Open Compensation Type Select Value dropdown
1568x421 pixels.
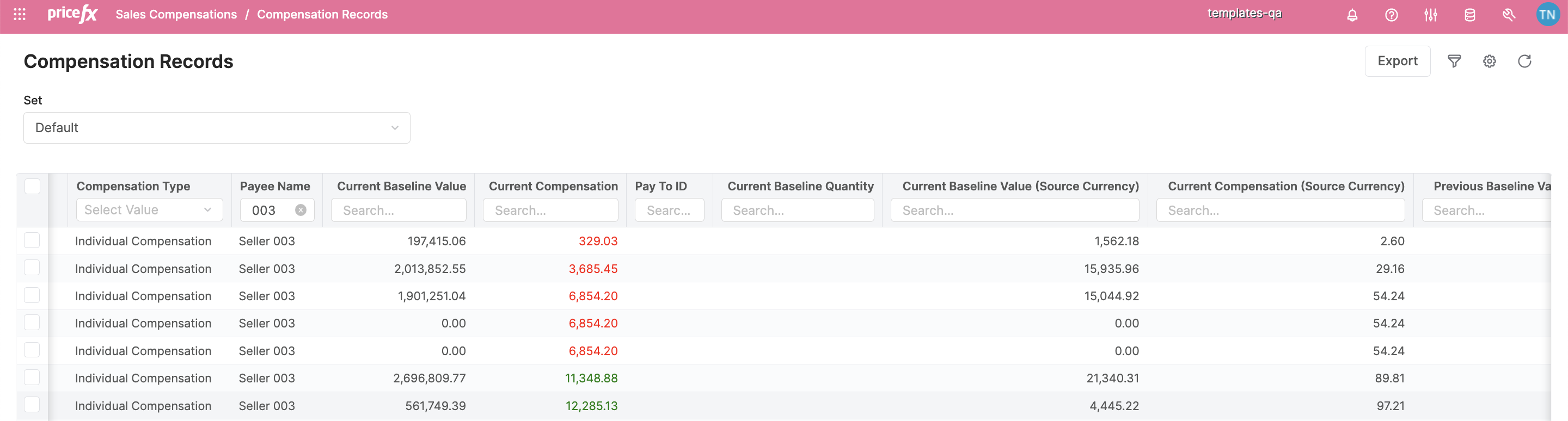[149, 210]
